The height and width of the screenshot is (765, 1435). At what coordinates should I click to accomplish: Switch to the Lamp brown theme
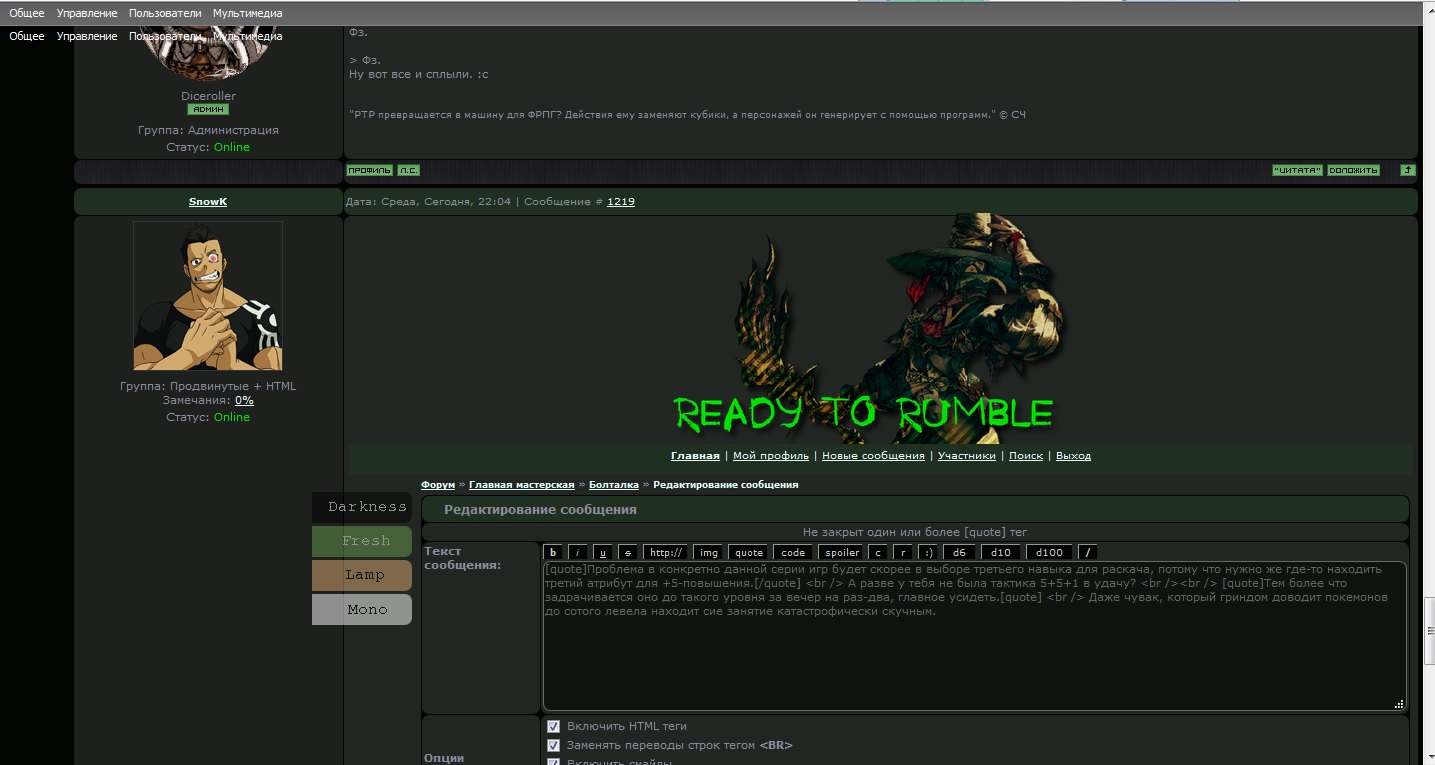pyautogui.click(x=362, y=575)
